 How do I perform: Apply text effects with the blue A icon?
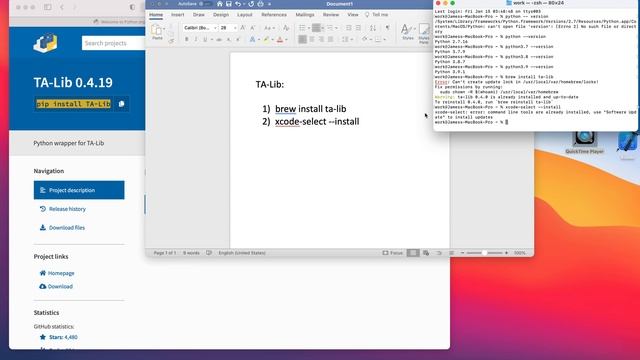[x=252, y=40]
